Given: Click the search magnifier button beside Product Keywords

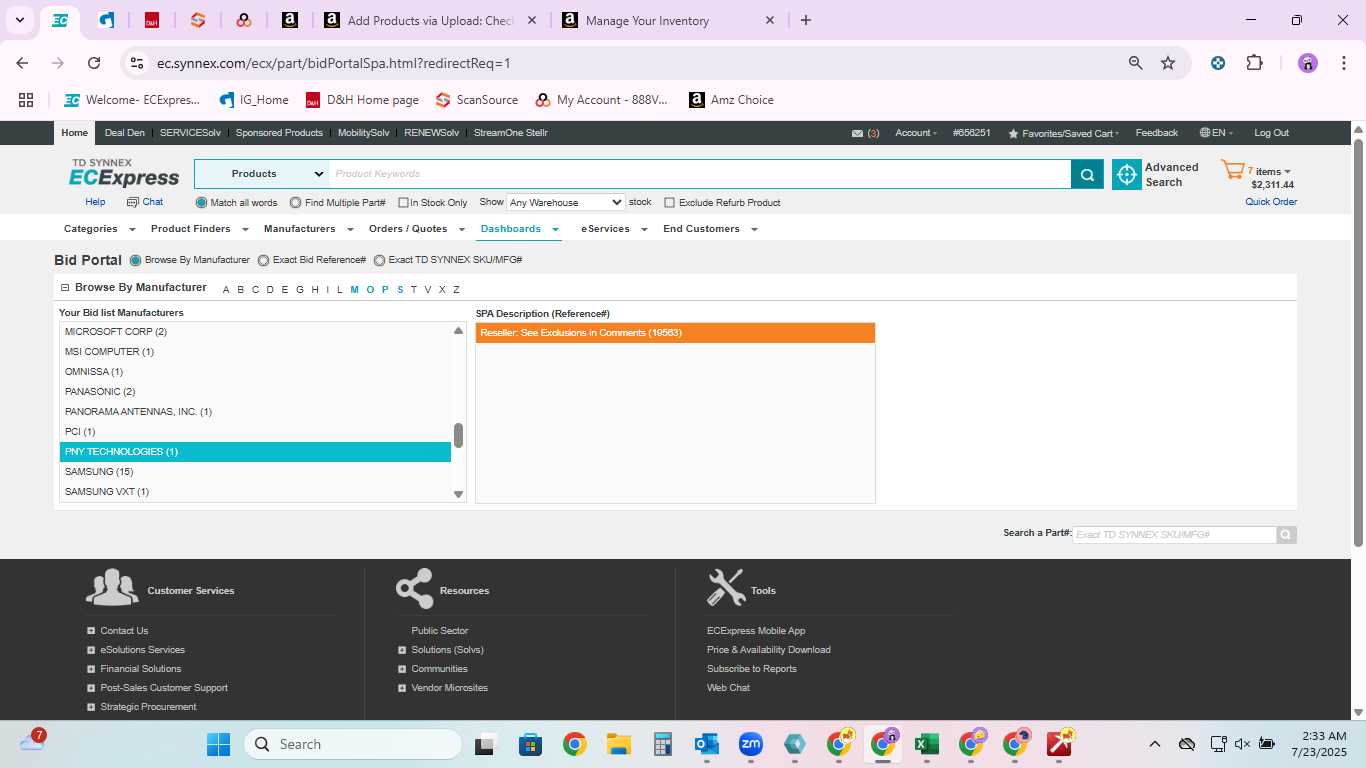Looking at the screenshot, I should tap(1087, 174).
